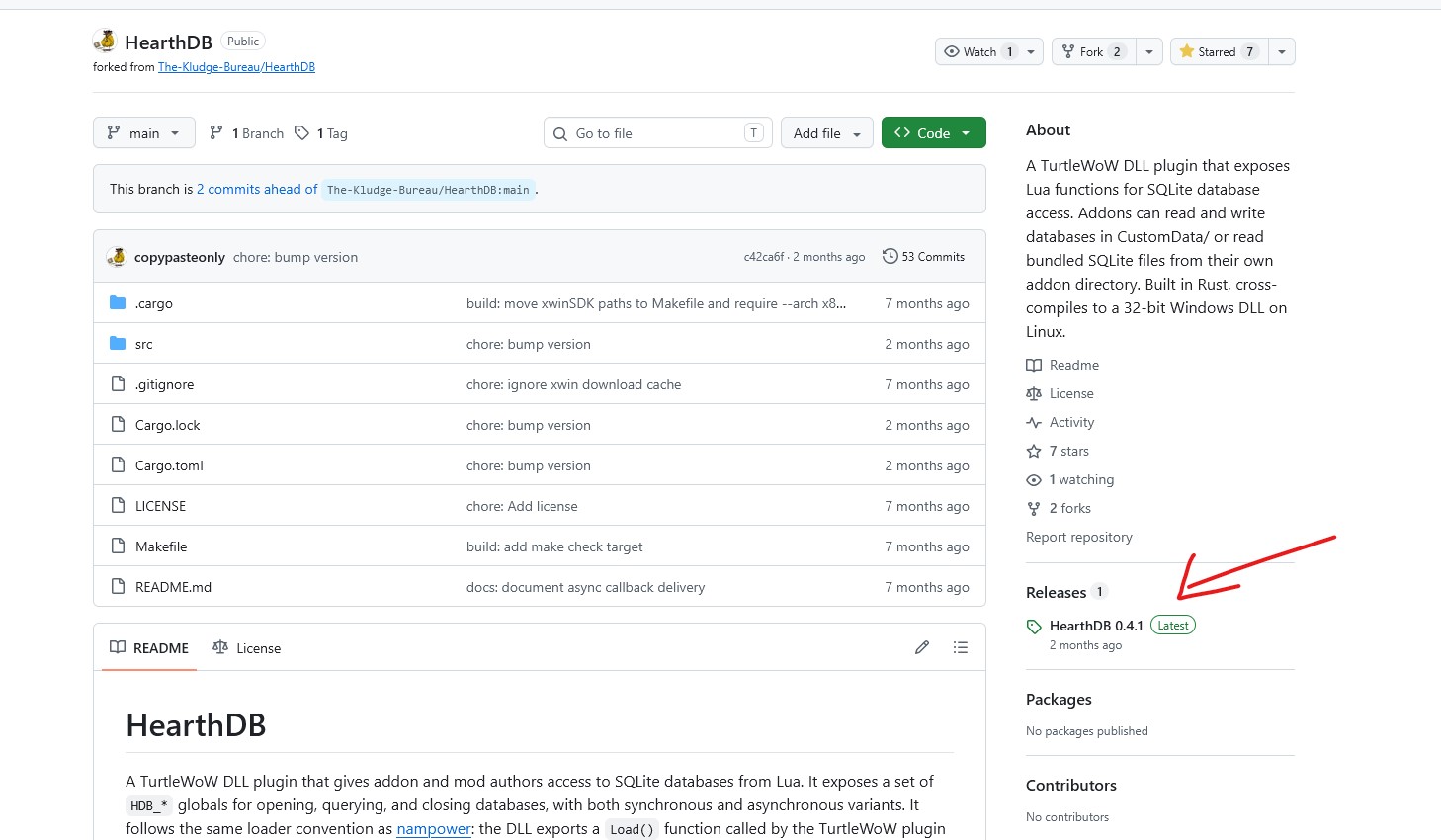Toggle the Starred button
The image size is (1441, 840).
[1220, 51]
